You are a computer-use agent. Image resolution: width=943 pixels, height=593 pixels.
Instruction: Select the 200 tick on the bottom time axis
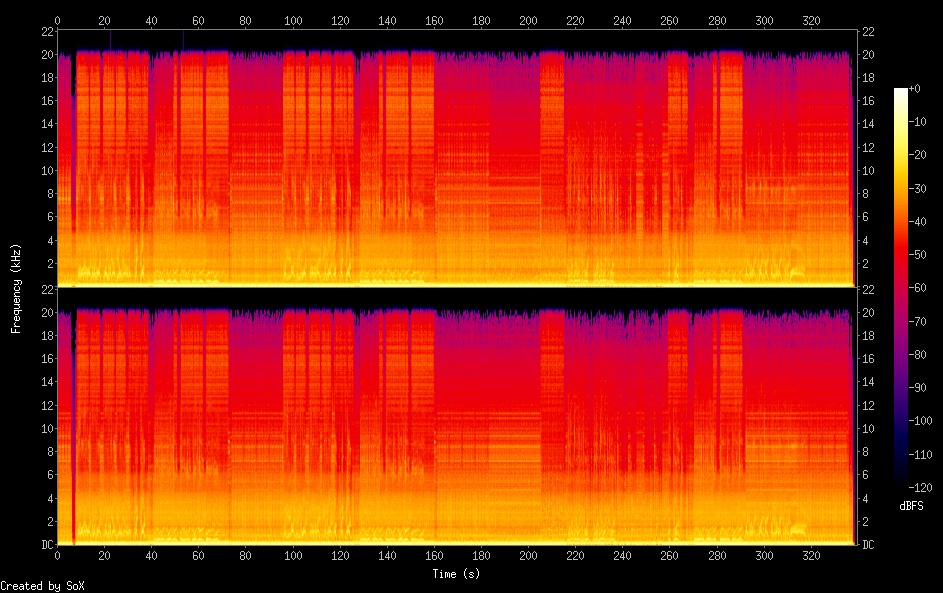(528, 556)
